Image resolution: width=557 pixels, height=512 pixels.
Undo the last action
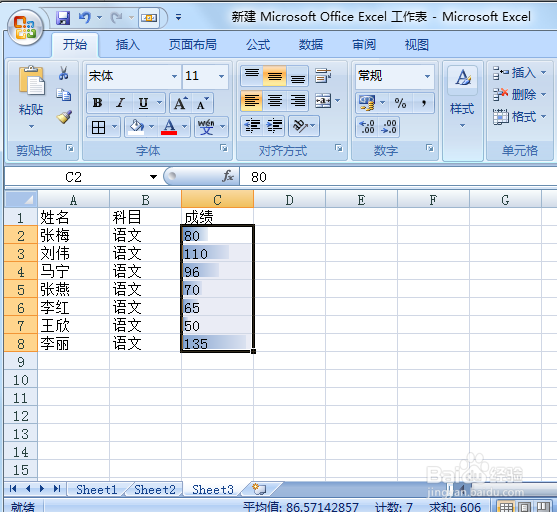pyautogui.click(x=85, y=17)
